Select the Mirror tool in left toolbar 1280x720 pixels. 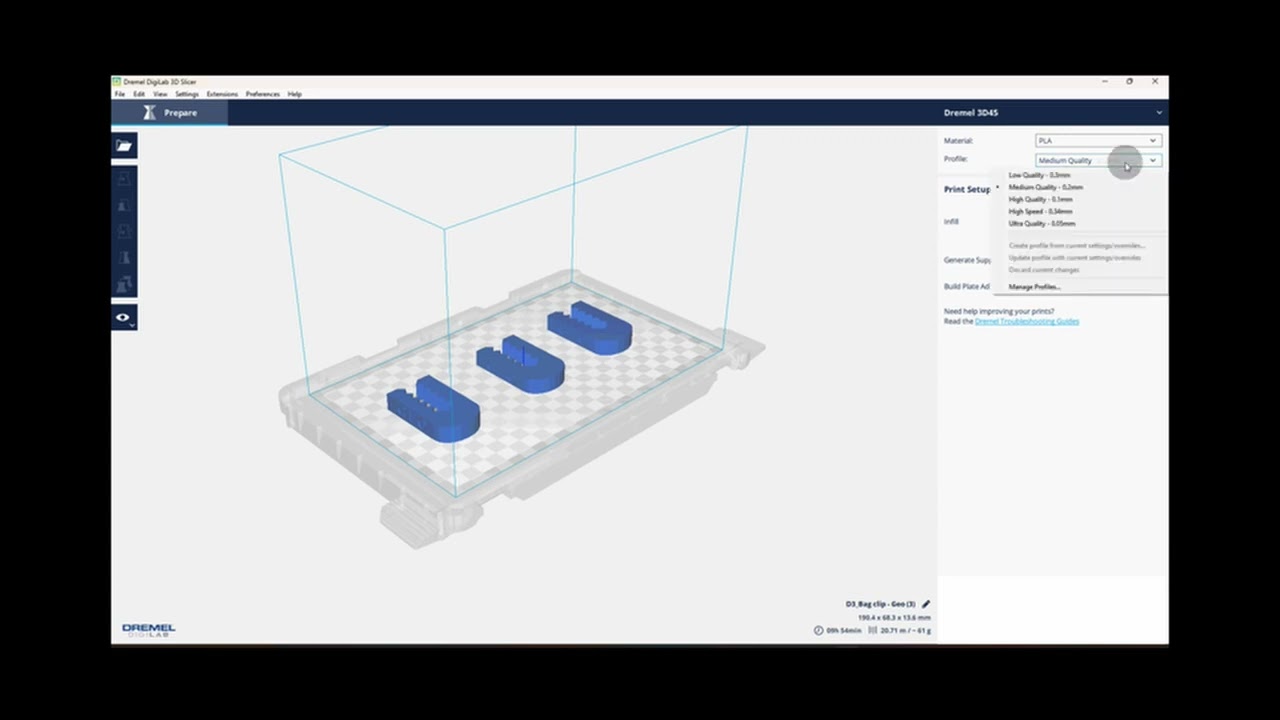click(124, 258)
